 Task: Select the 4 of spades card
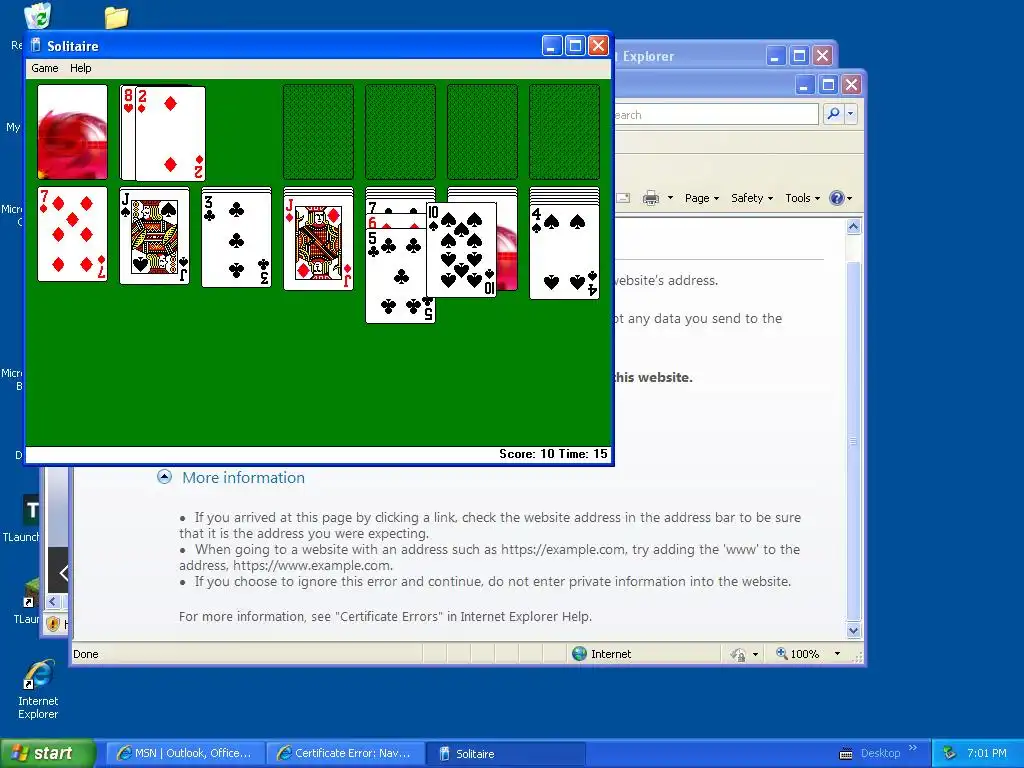564,252
